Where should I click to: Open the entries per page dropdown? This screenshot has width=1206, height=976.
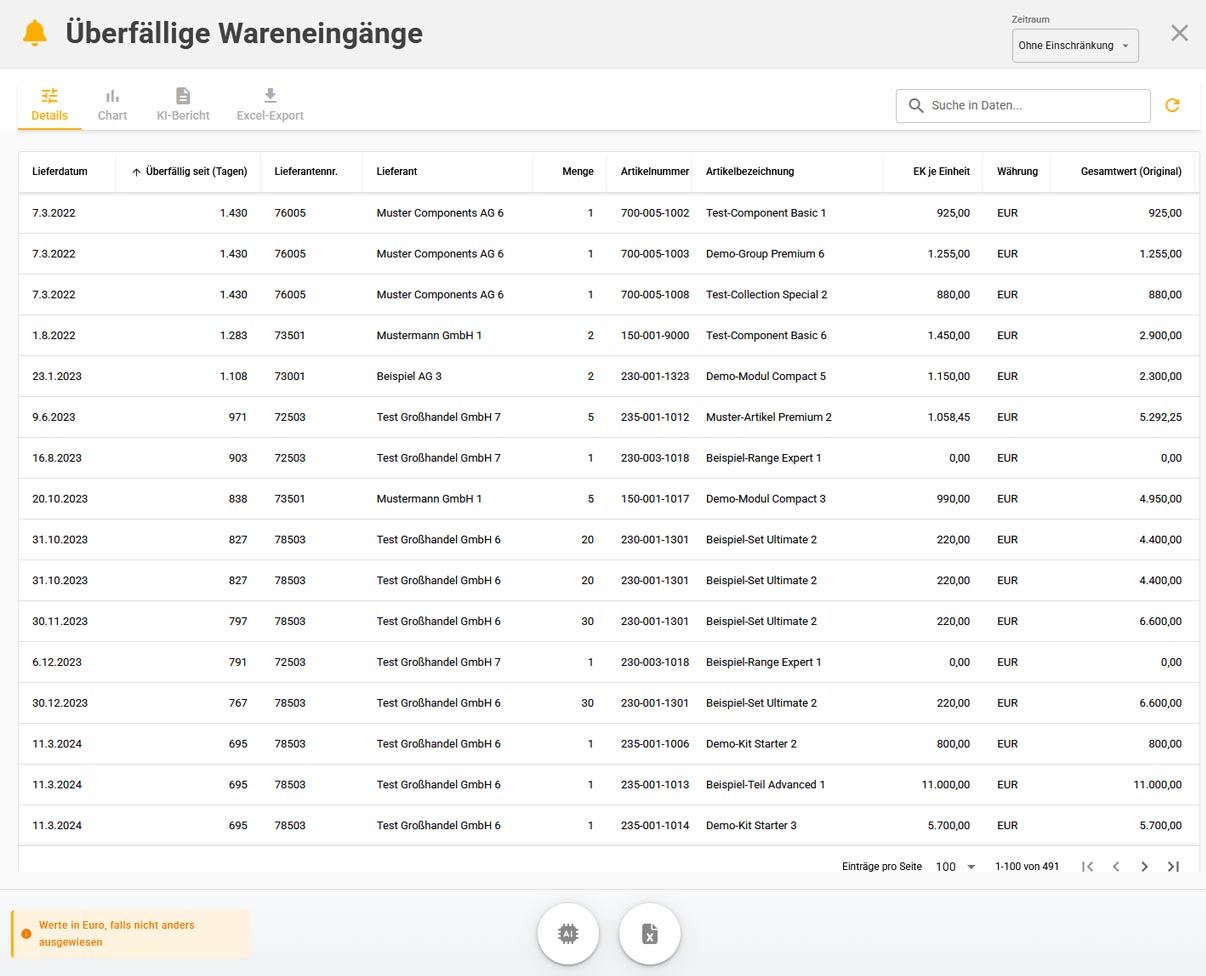tap(955, 867)
